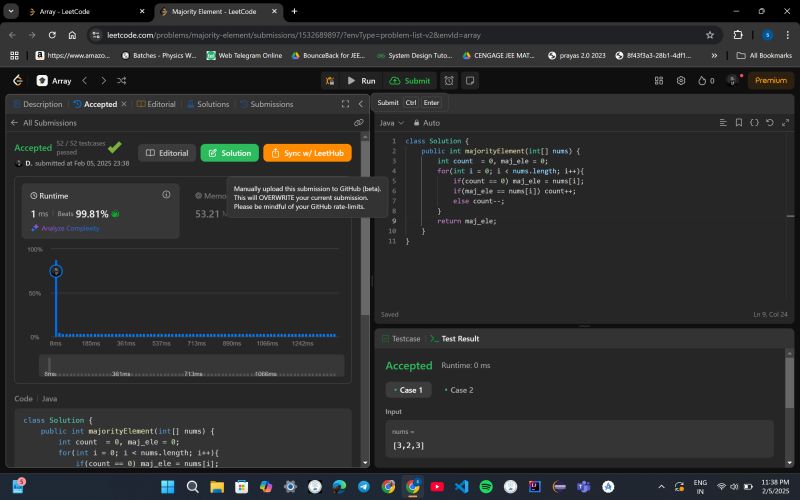Expand the Java language dropdown
Screen dimensions: 800x500
[x=390, y=122]
